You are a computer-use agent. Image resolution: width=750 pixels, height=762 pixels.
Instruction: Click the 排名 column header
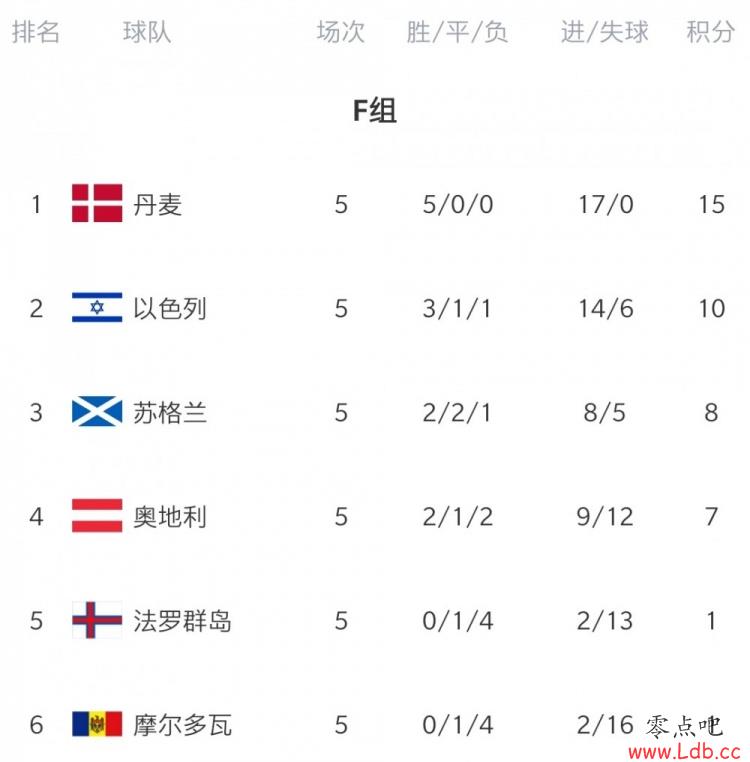point(35,32)
